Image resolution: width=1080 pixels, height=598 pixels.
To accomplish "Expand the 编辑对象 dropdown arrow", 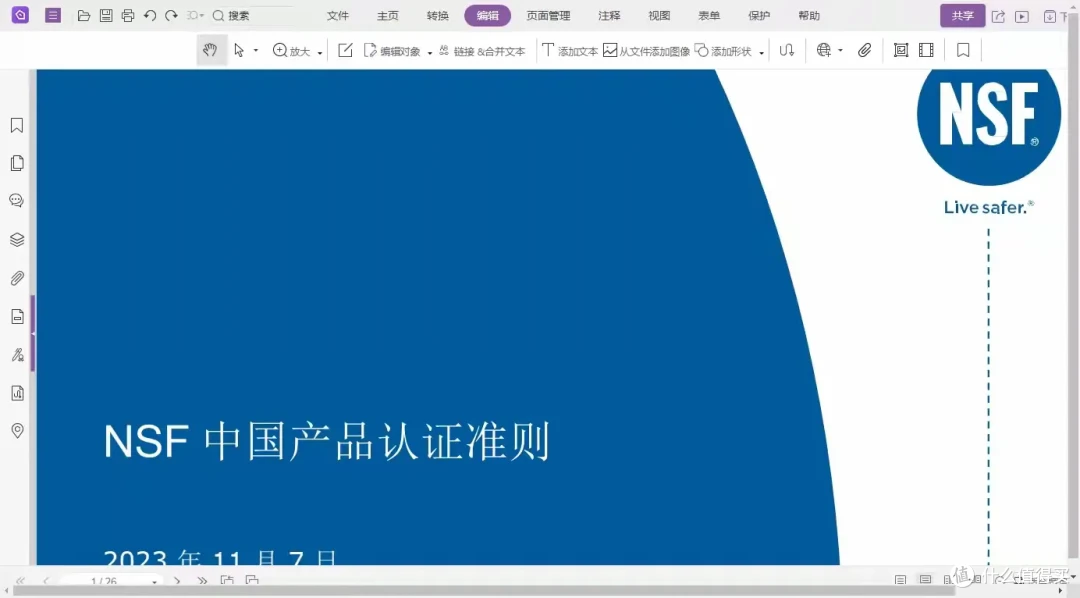I will click(430, 52).
